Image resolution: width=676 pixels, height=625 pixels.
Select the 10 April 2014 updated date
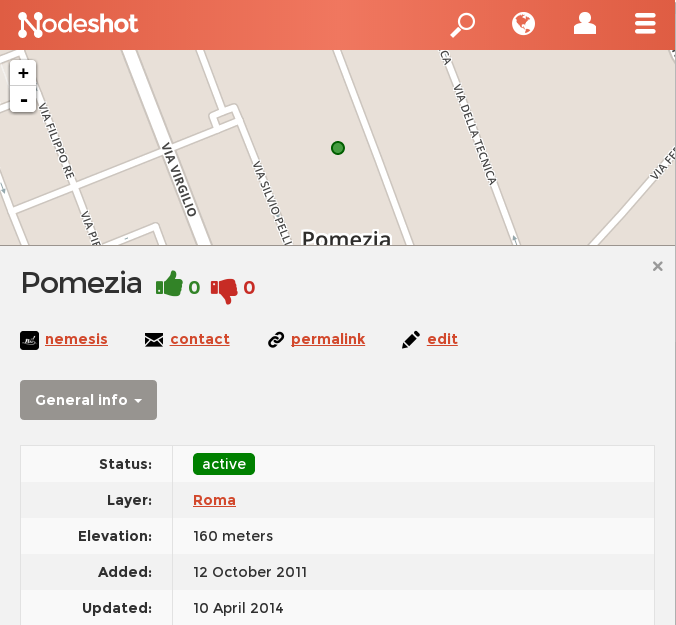(x=238, y=608)
